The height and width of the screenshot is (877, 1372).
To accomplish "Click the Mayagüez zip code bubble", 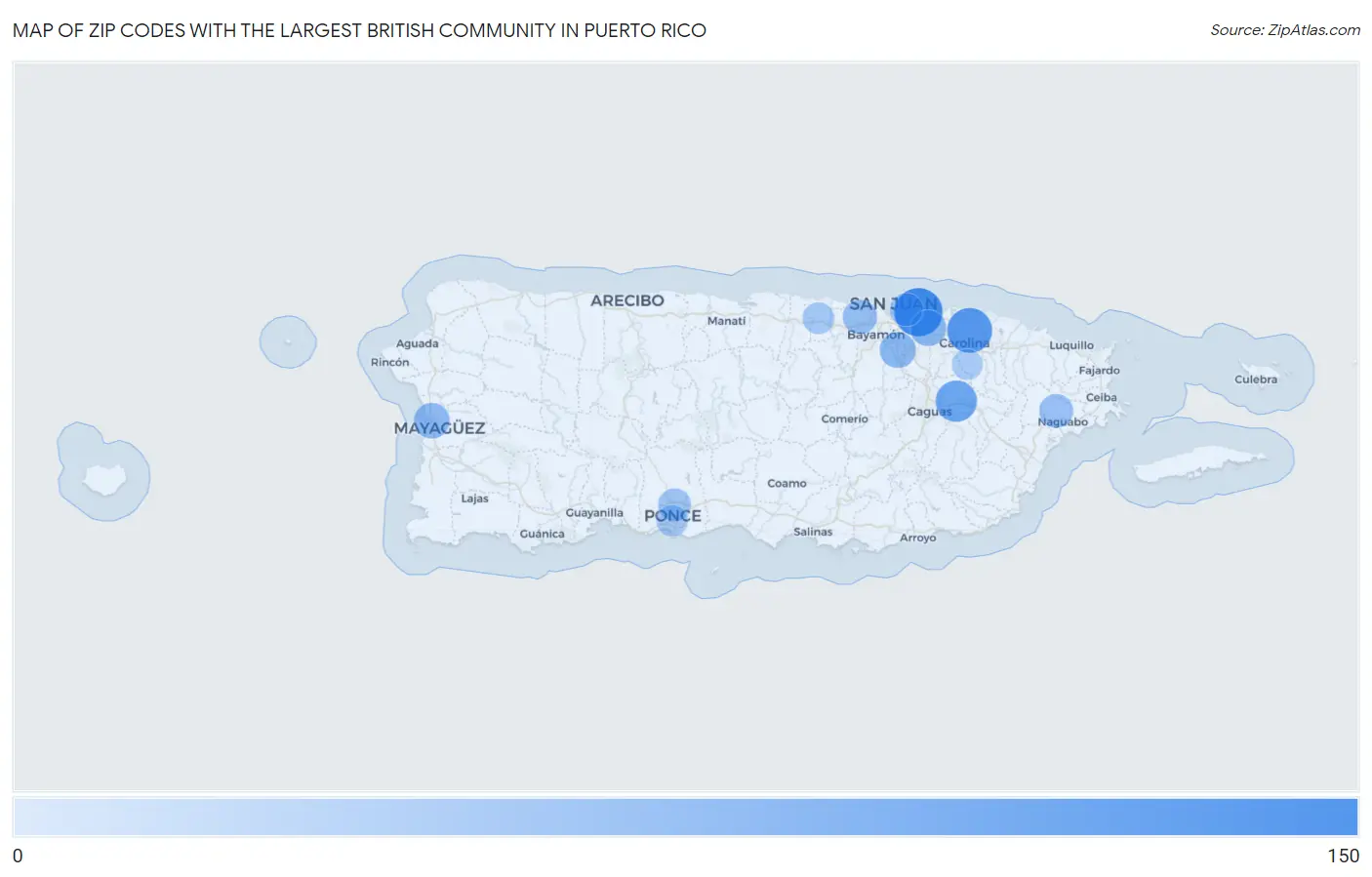I will 431,420.
